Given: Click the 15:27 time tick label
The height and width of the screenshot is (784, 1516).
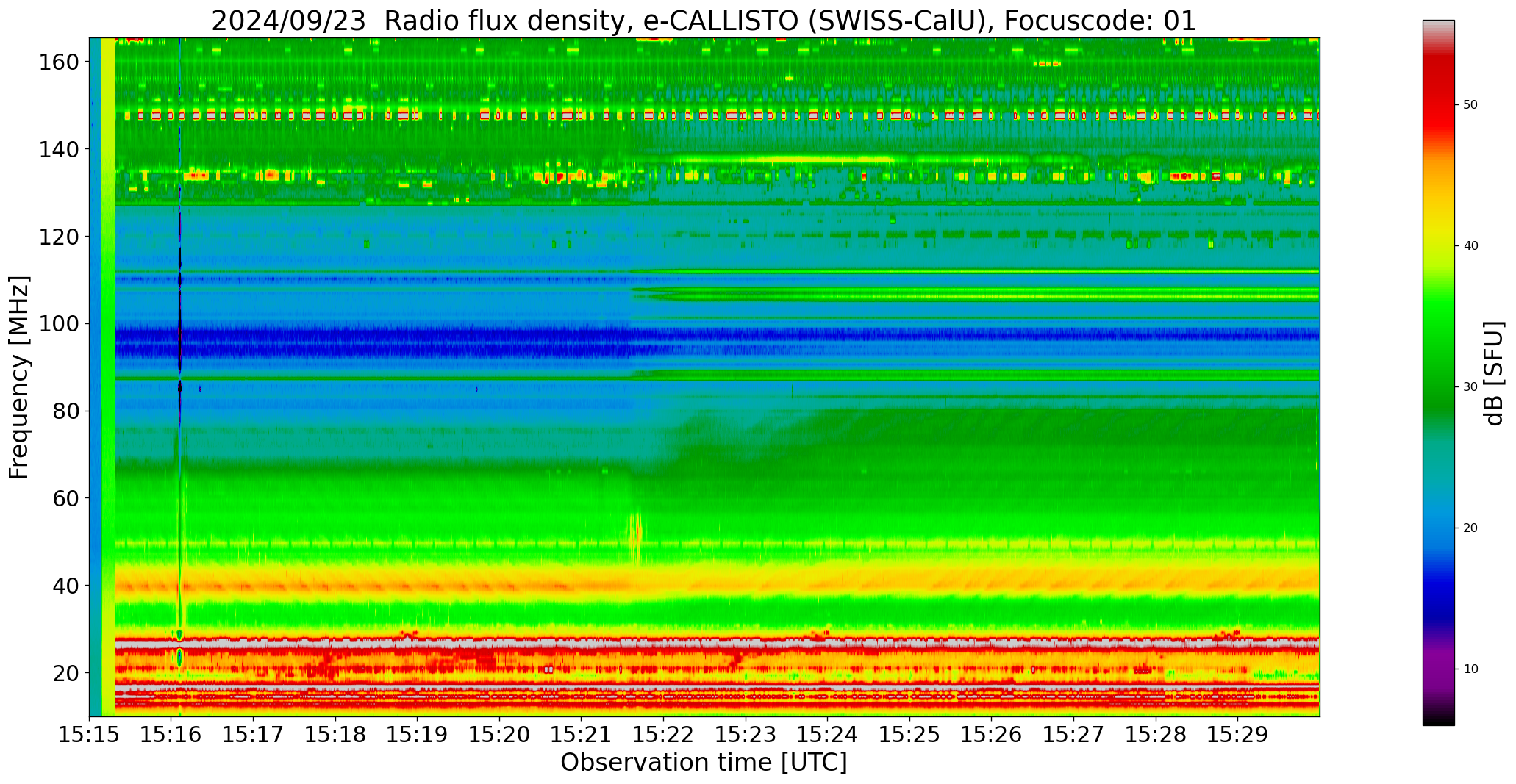Looking at the screenshot, I should pyautogui.click(x=1073, y=734).
